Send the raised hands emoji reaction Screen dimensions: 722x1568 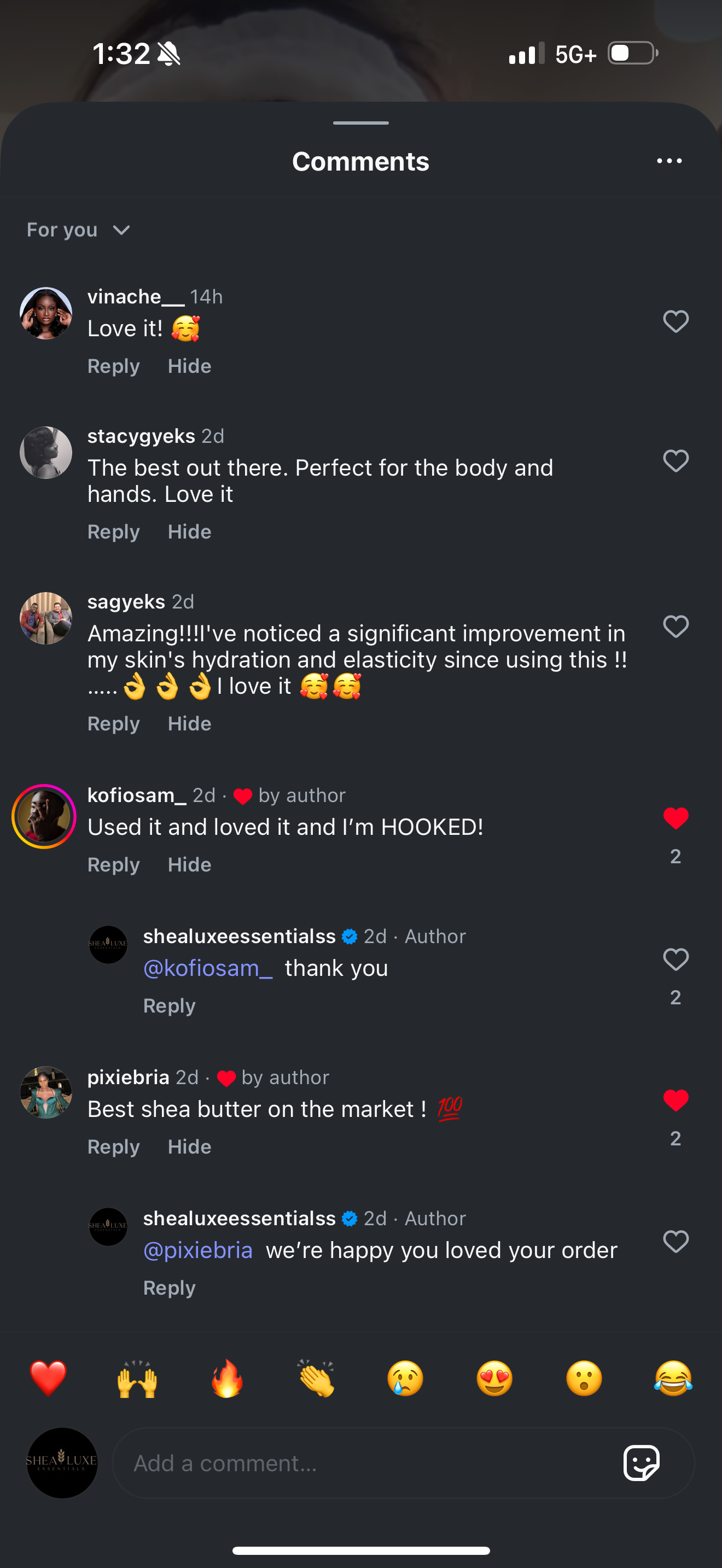137,1379
